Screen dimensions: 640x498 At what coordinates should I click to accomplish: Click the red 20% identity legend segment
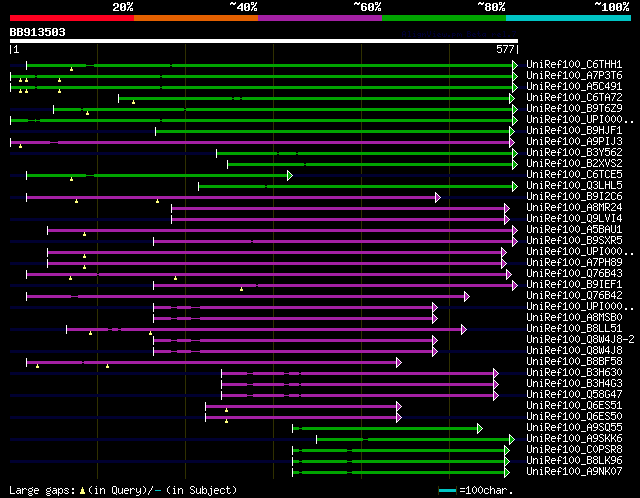pos(72,18)
